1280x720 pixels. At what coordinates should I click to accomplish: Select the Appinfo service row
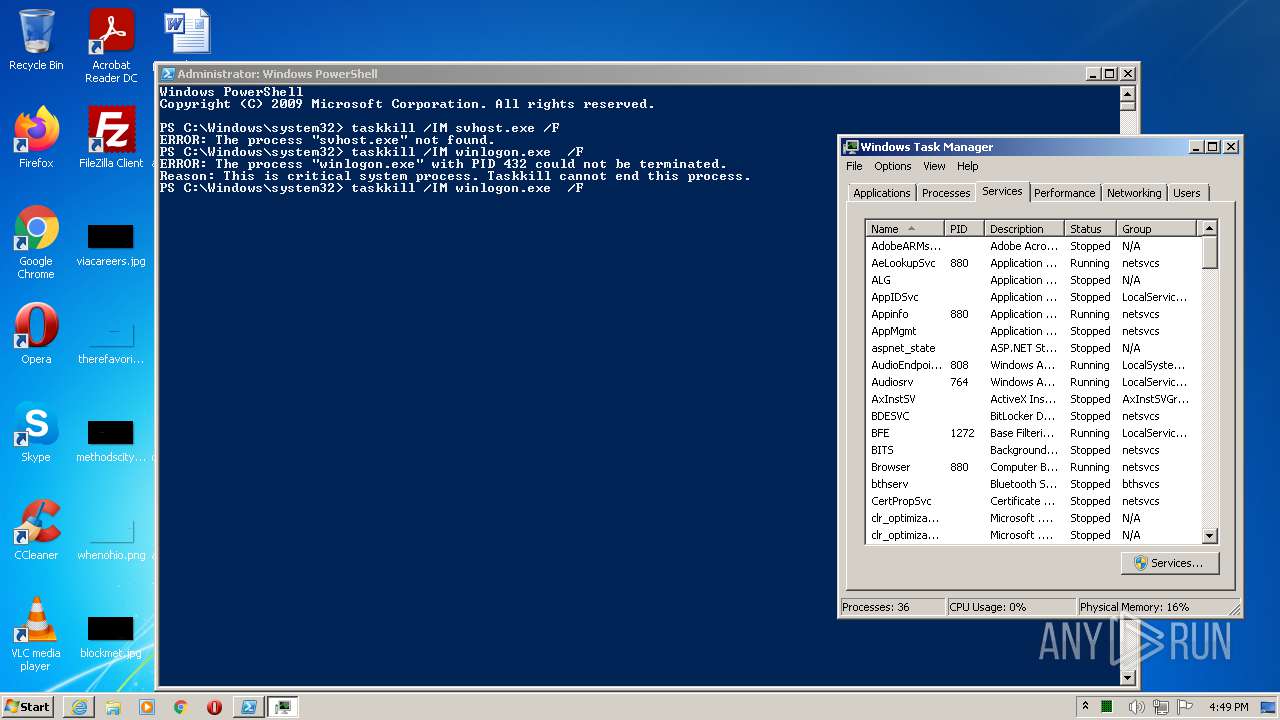(x=1032, y=314)
